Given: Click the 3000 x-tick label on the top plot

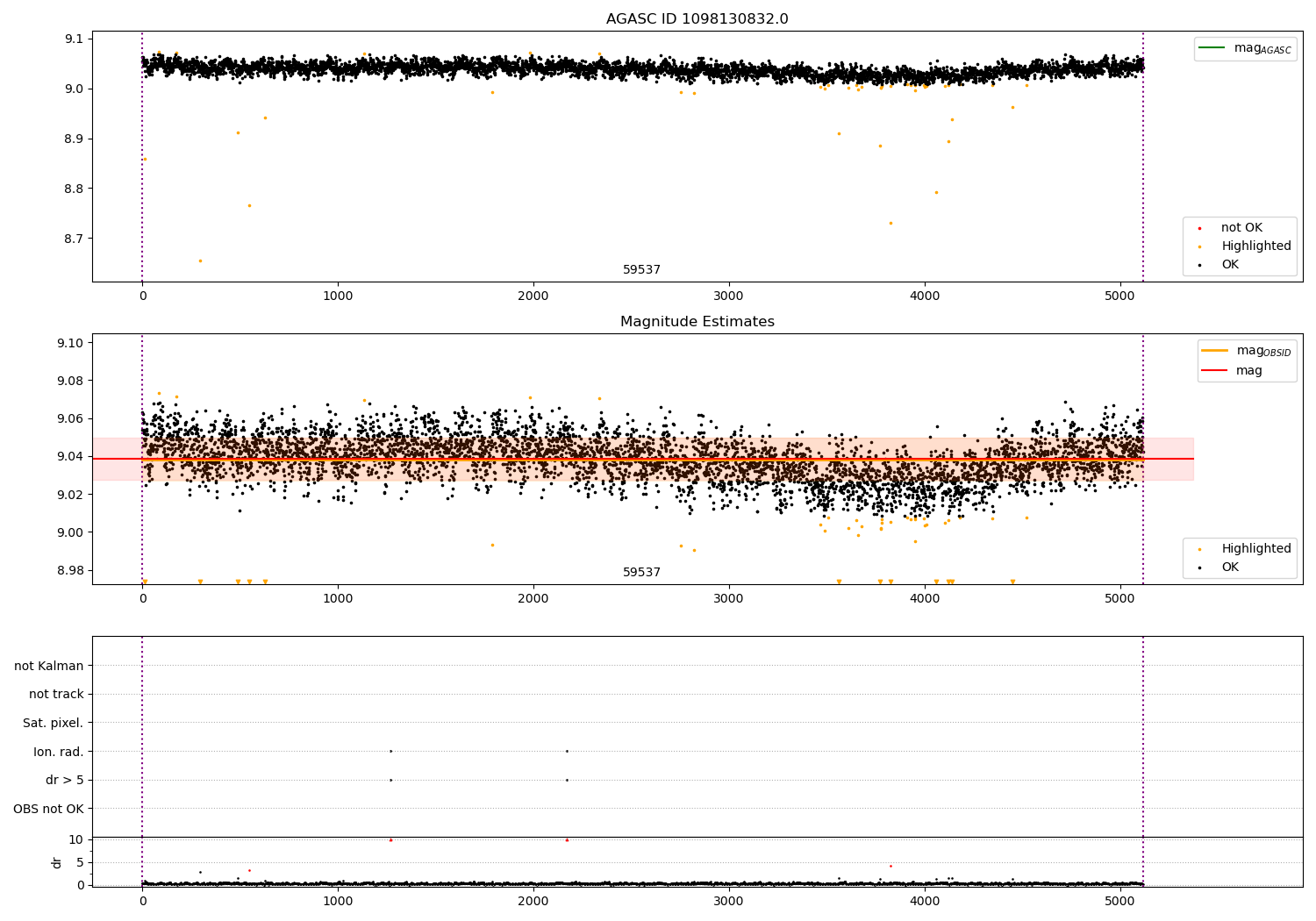Looking at the screenshot, I should [x=728, y=296].
